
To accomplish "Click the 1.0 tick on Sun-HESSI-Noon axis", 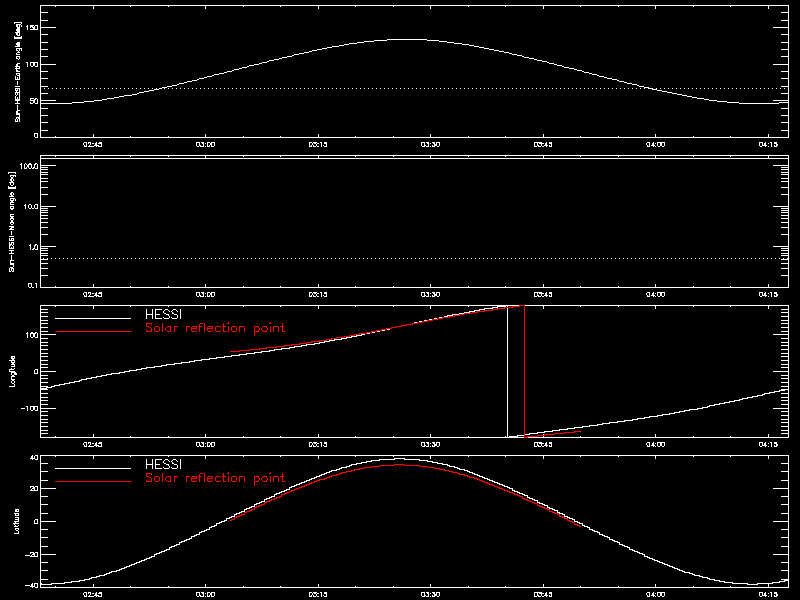I will coord(32,247).
